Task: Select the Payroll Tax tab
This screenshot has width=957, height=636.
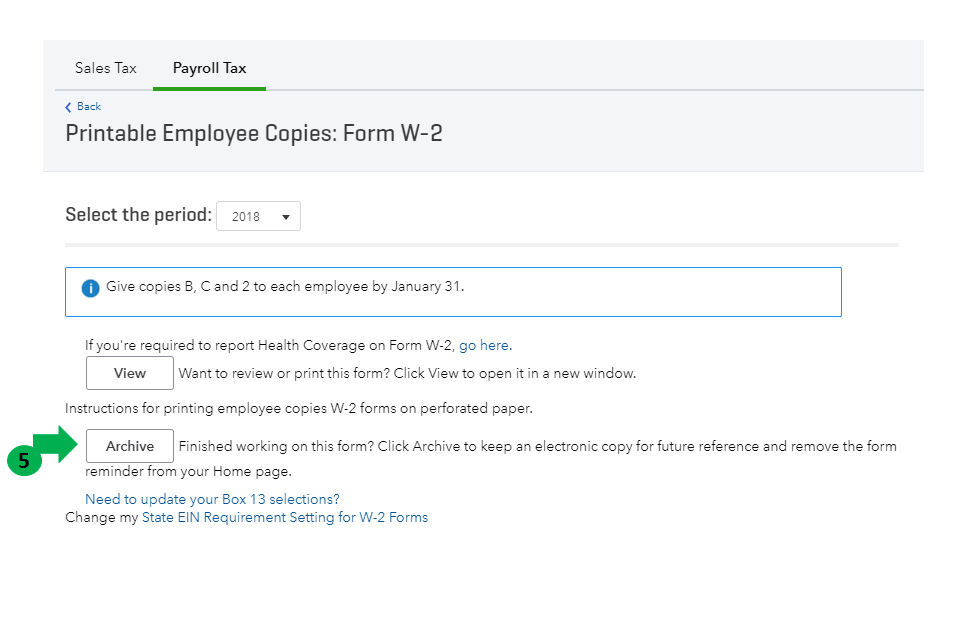Action: [209, 68]
